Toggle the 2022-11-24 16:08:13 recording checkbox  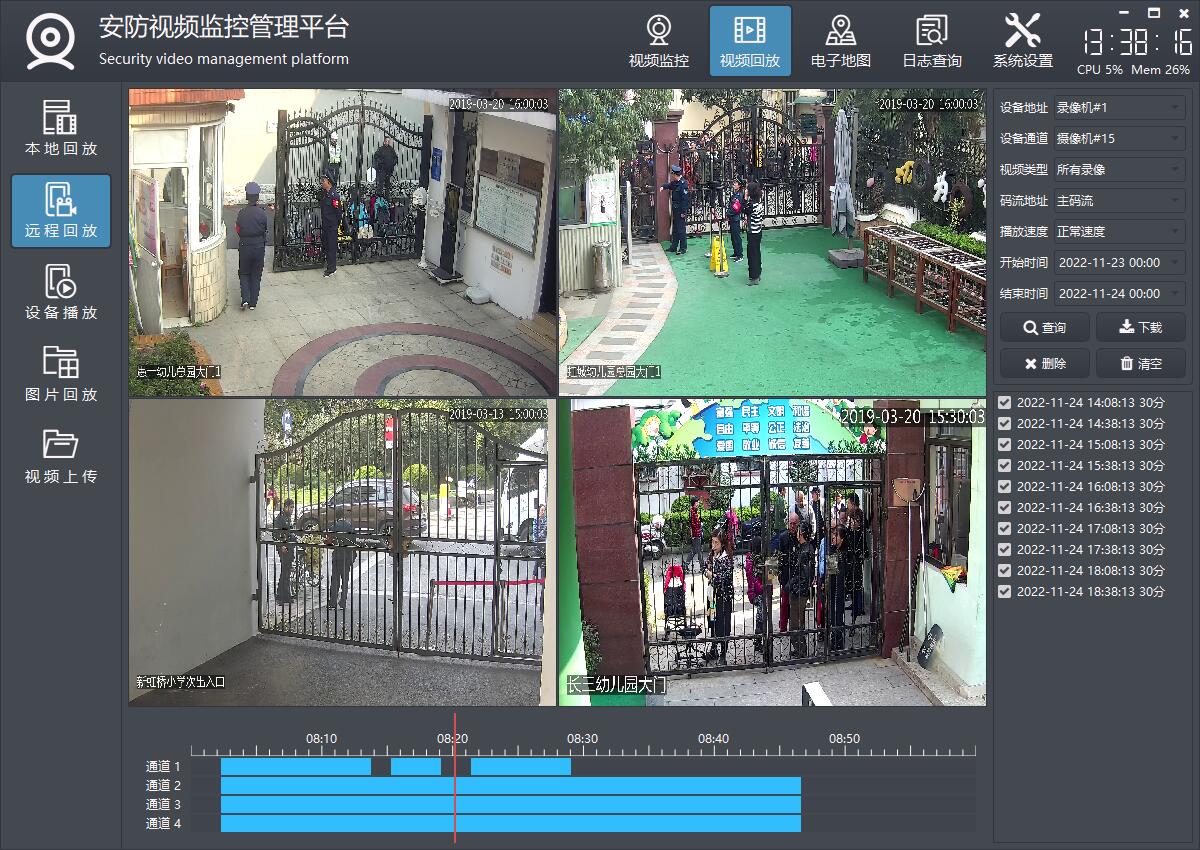(x=1005, y=487)
